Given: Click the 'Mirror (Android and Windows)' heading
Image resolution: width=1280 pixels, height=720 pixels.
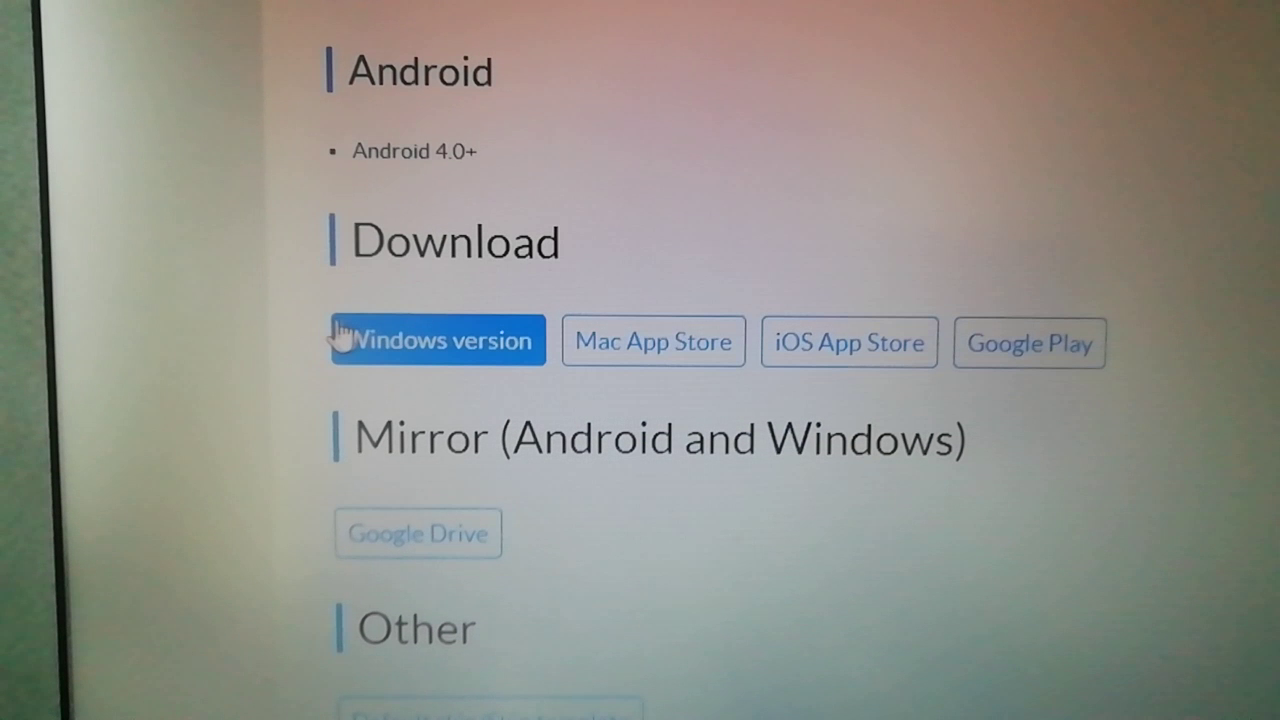Looking at the screenshot, I should 660,438.
